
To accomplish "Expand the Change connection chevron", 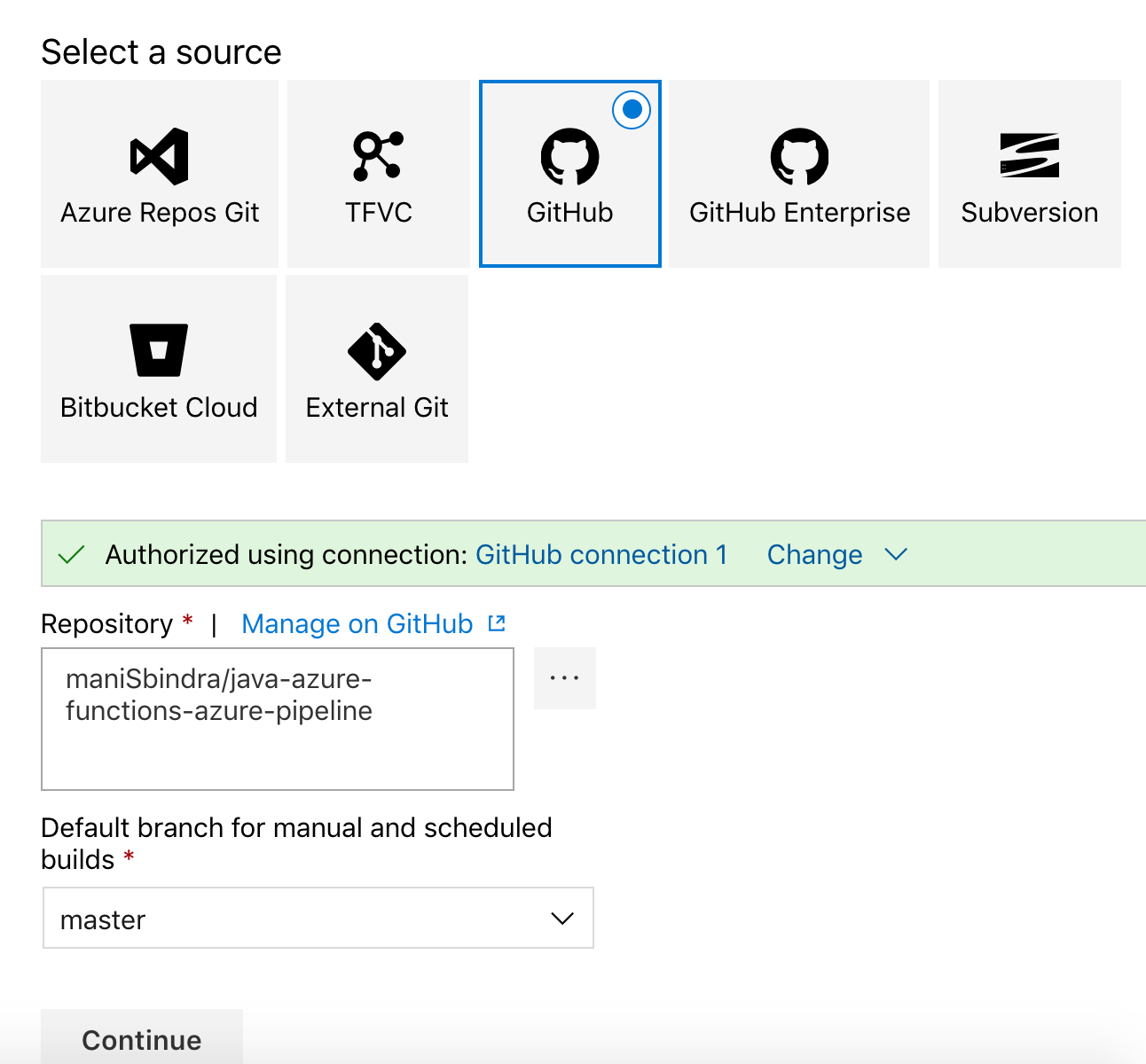I will coord(896,554).
